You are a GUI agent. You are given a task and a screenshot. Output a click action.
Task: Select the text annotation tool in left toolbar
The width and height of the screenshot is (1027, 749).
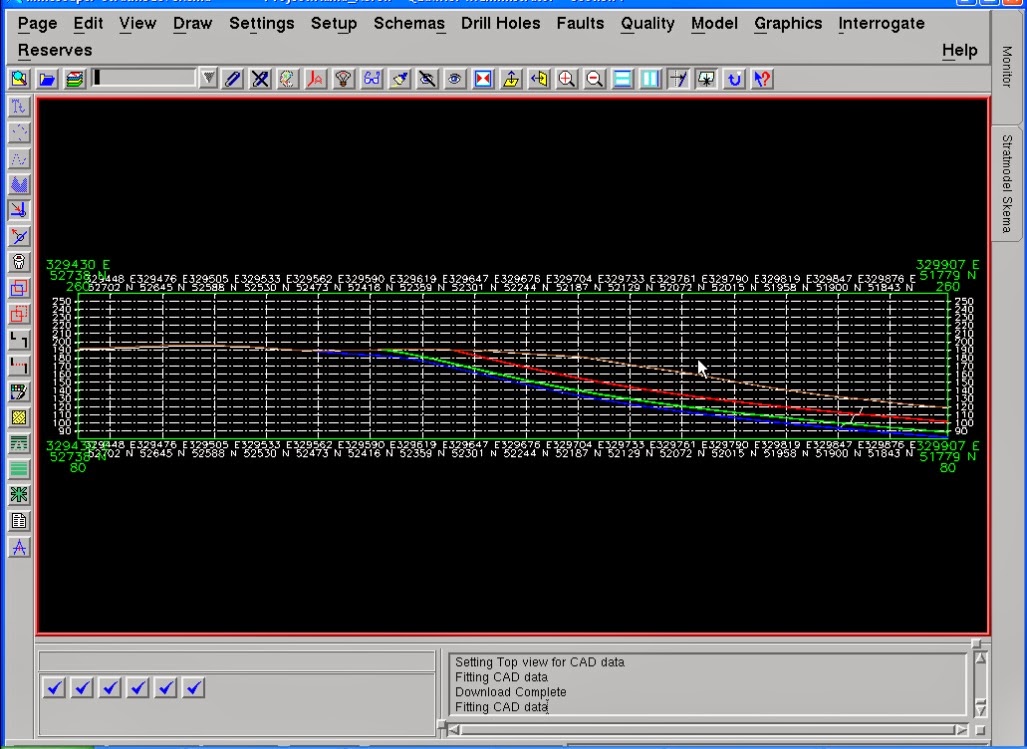17,546
